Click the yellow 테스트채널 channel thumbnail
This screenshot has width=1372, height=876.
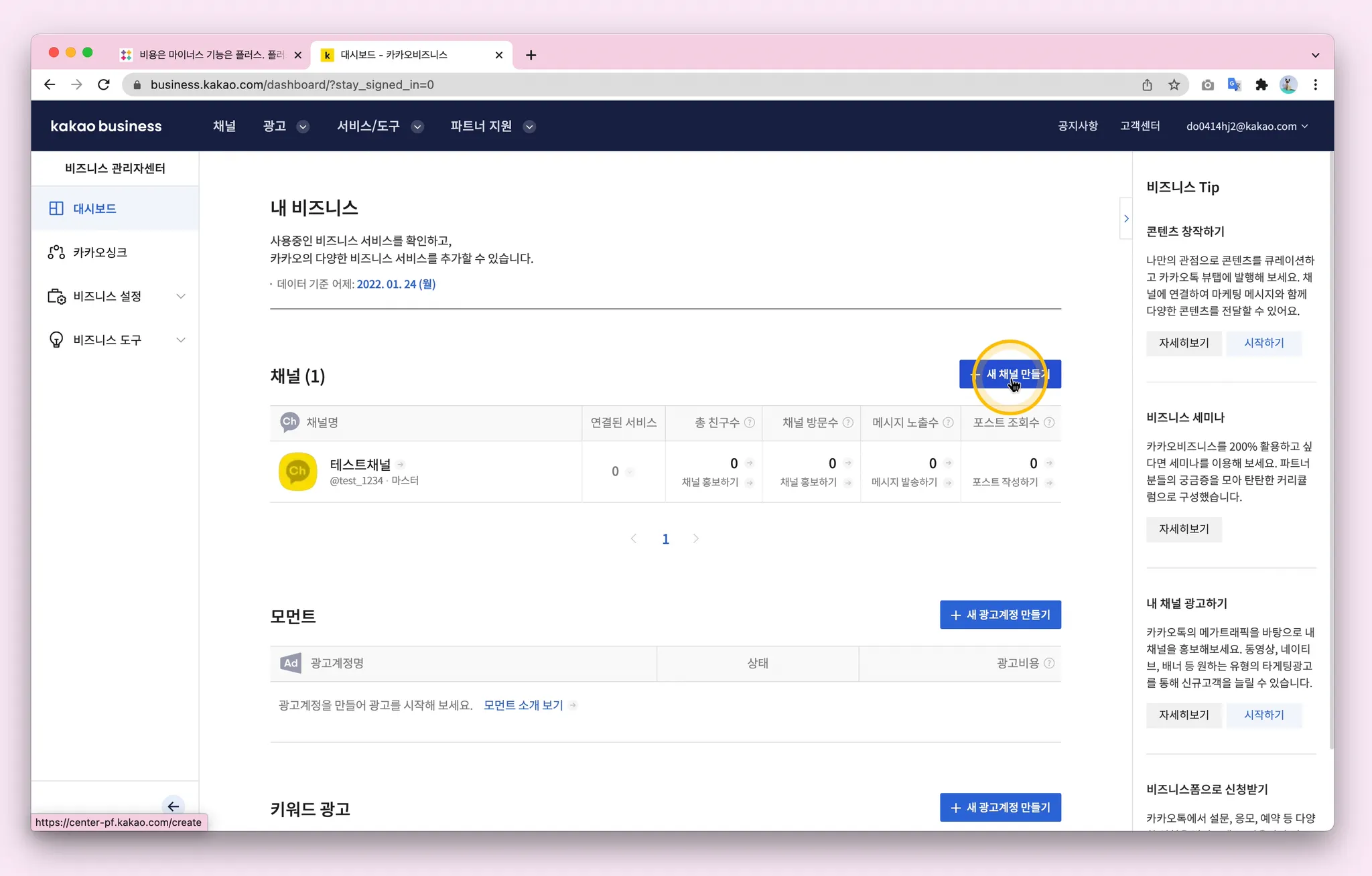coord(297,471)
